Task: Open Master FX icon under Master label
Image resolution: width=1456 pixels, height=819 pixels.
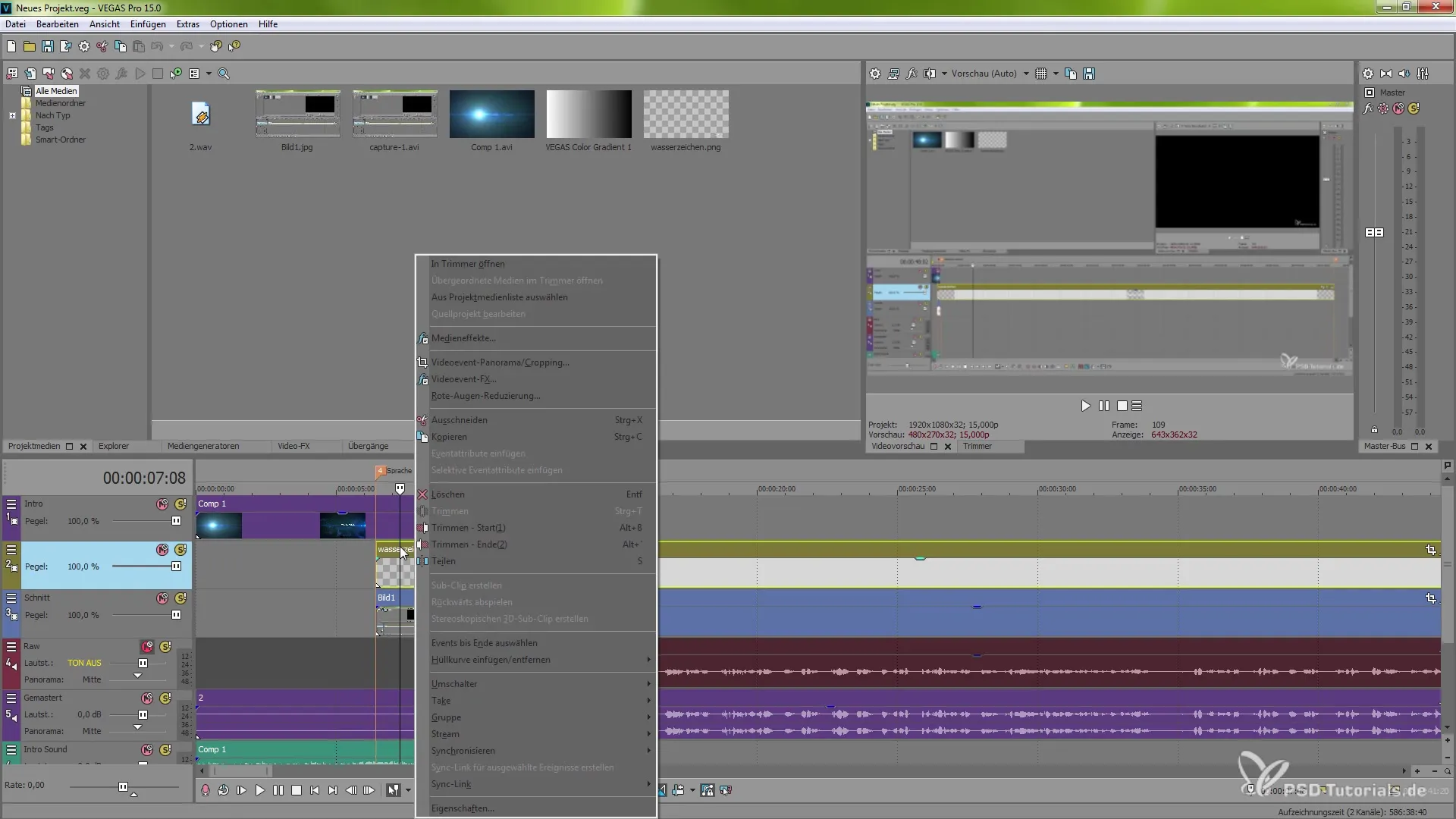Action: click(x=1368, y=108)
